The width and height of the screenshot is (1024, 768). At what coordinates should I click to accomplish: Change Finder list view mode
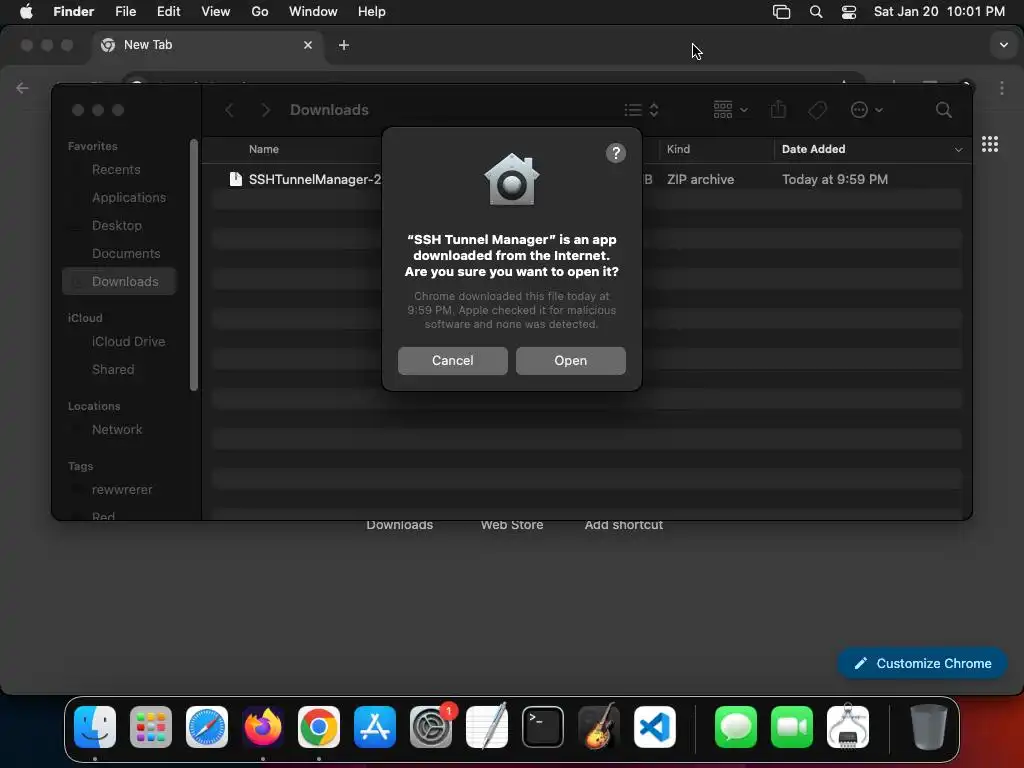coord(641,110)
